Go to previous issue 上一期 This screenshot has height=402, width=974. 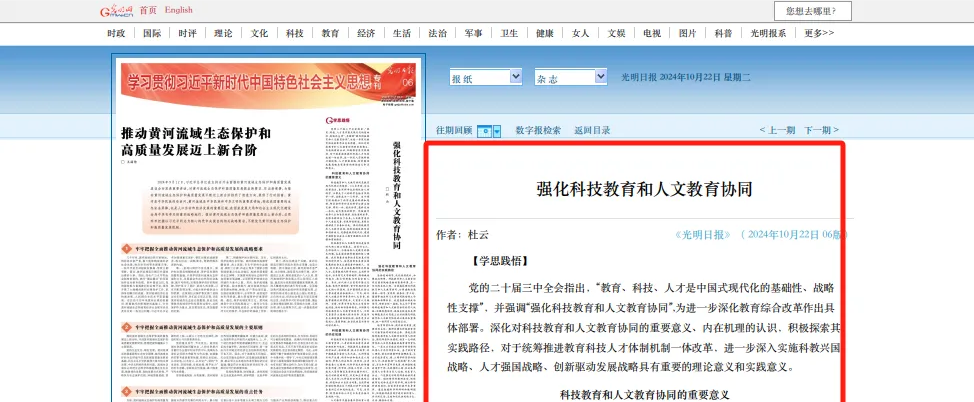[x=778, y=130]
